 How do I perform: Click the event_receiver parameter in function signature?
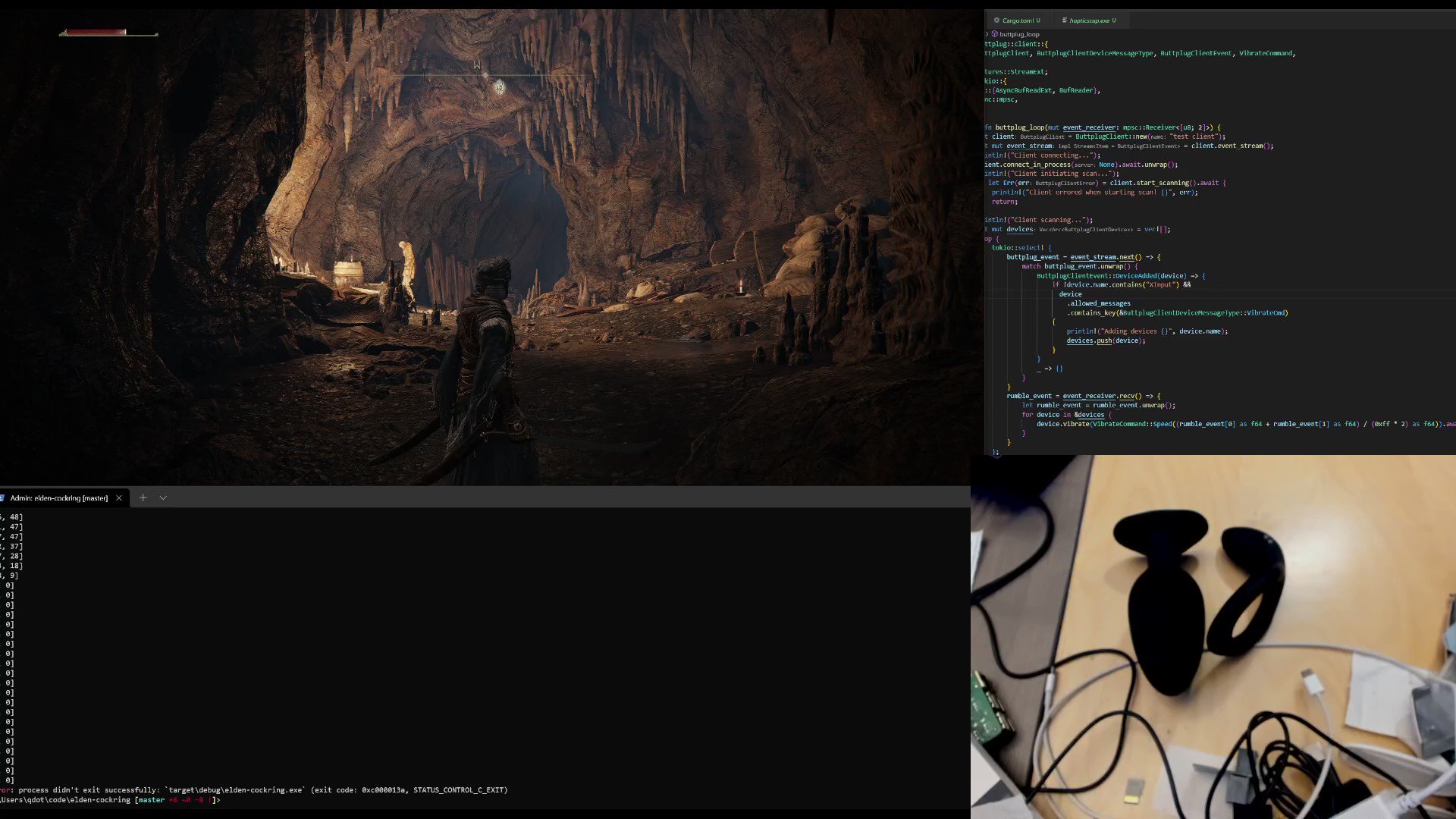point(1089,127)
